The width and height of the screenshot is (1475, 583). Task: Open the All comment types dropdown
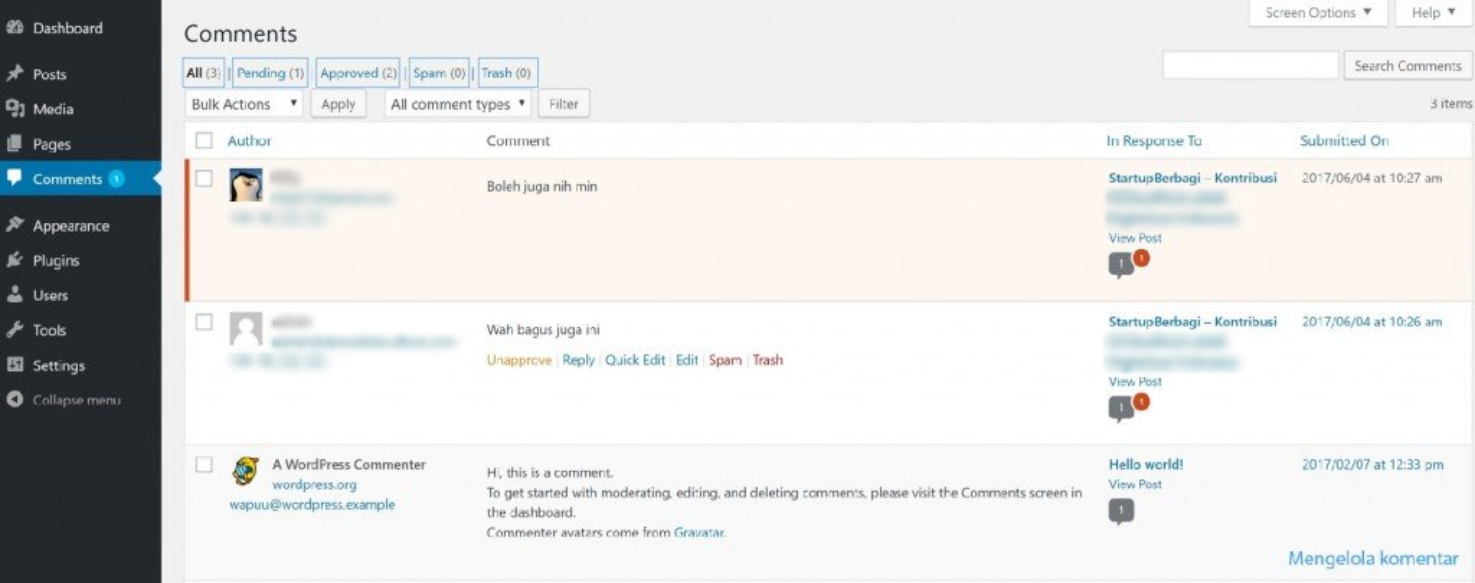[458, 104]
